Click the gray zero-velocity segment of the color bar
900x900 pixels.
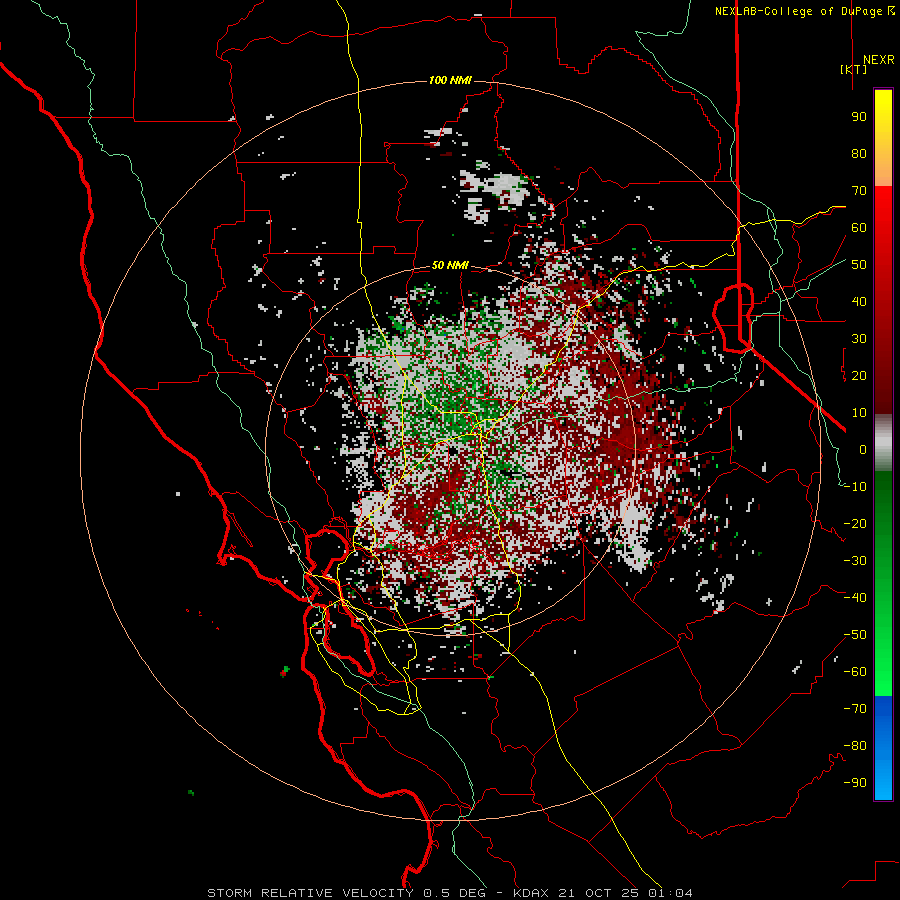click(x=883, y=443)
